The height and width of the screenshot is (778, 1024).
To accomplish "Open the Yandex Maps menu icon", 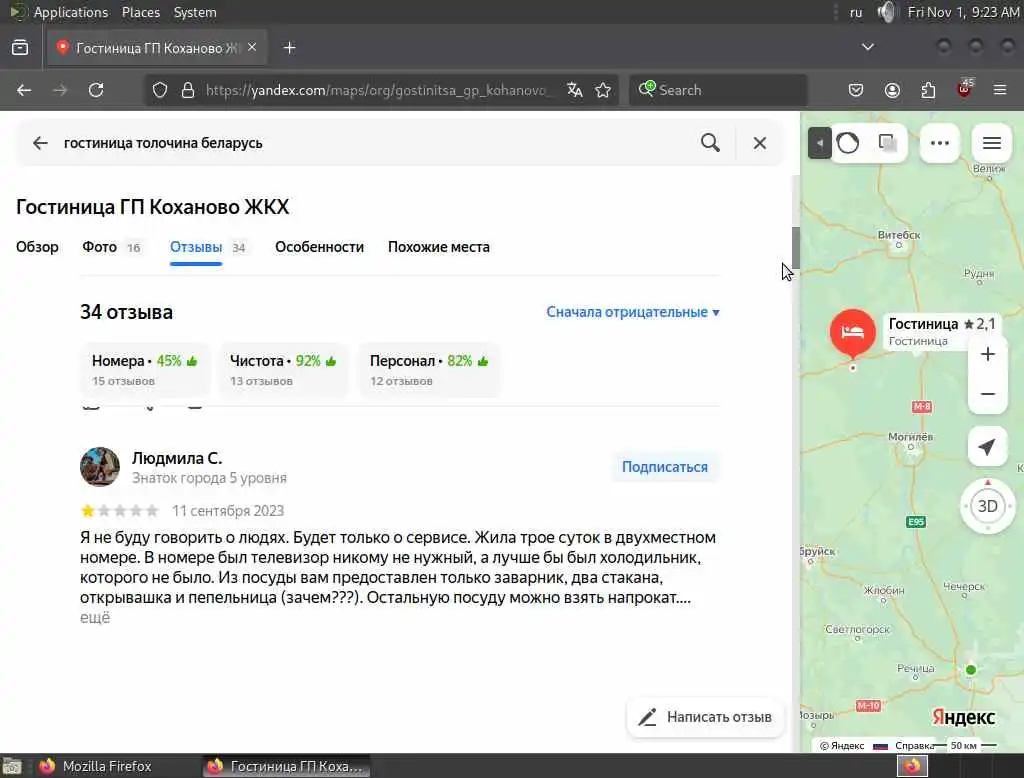I will point(991,143).
